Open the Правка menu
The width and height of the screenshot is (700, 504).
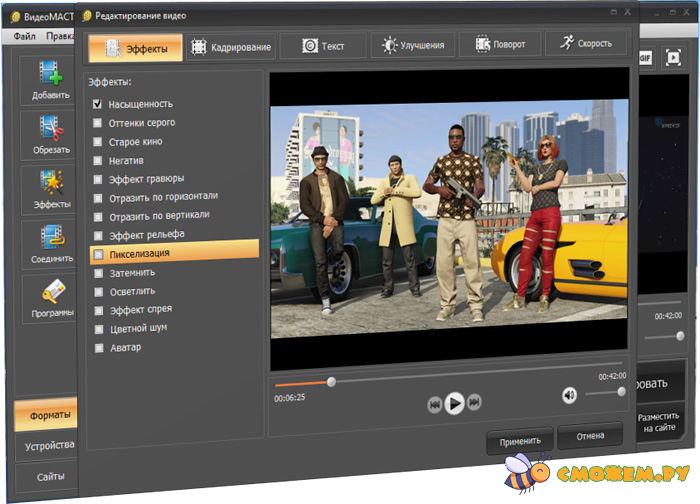point(60,36)
